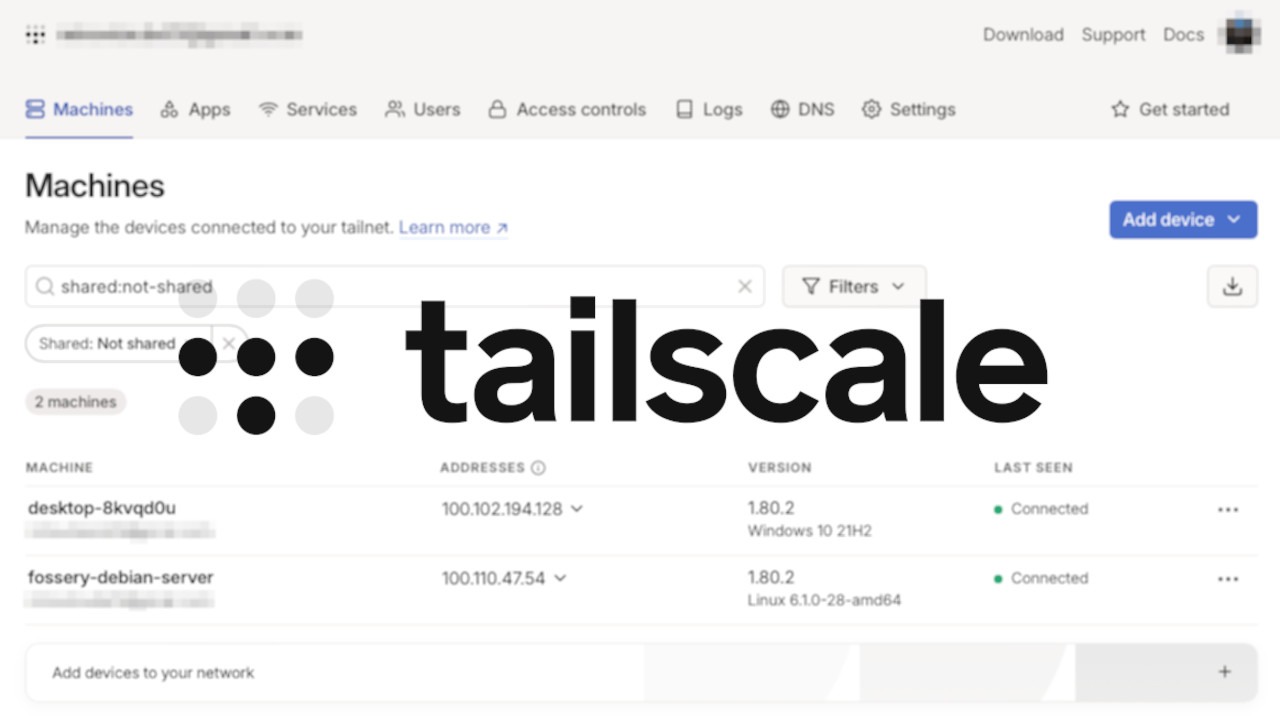Open the Docs link
Image resolution: width=1280 pixels, height=720 pixels.
1183,35
